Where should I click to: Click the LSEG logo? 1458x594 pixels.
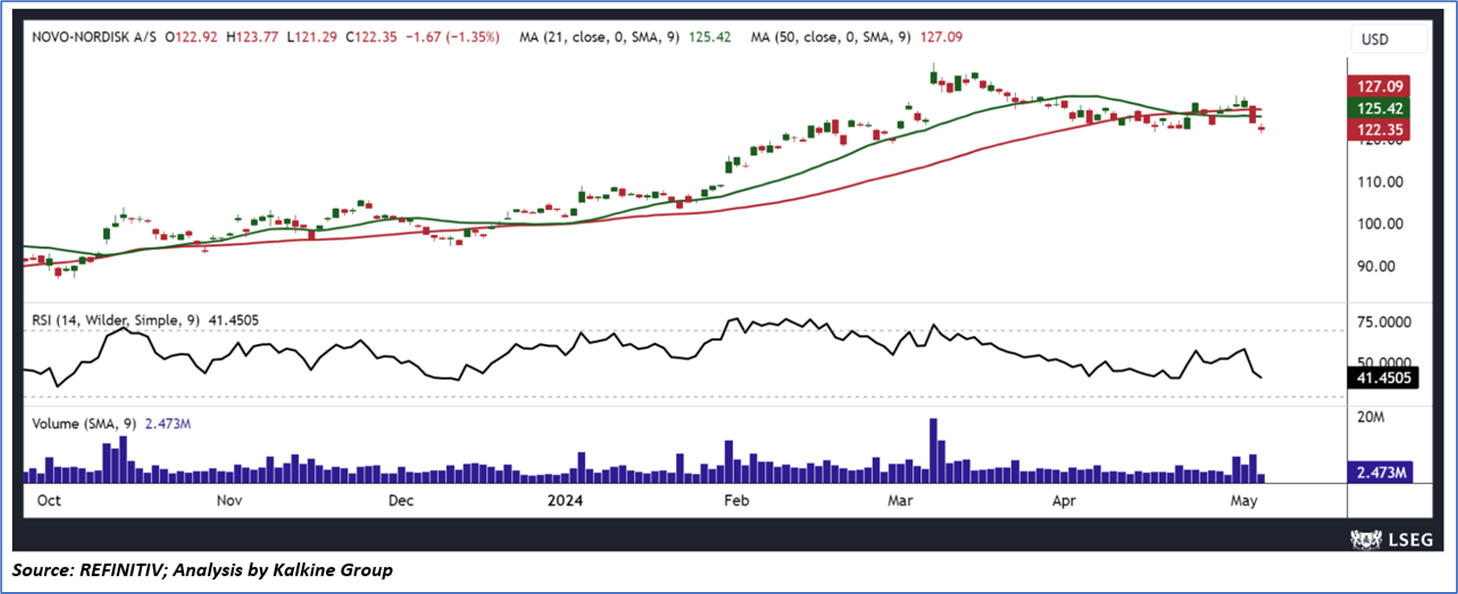pos(1390,539)
